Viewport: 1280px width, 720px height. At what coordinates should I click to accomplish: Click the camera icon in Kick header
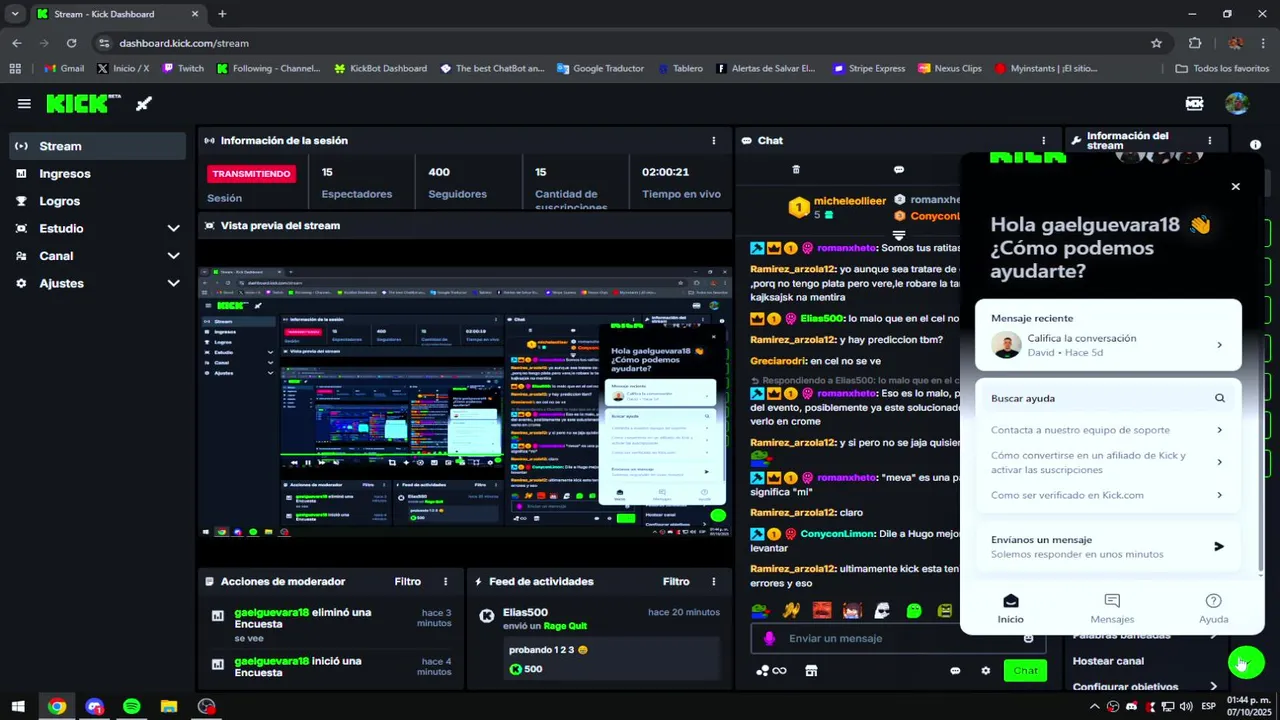(x=1194, y=104)
